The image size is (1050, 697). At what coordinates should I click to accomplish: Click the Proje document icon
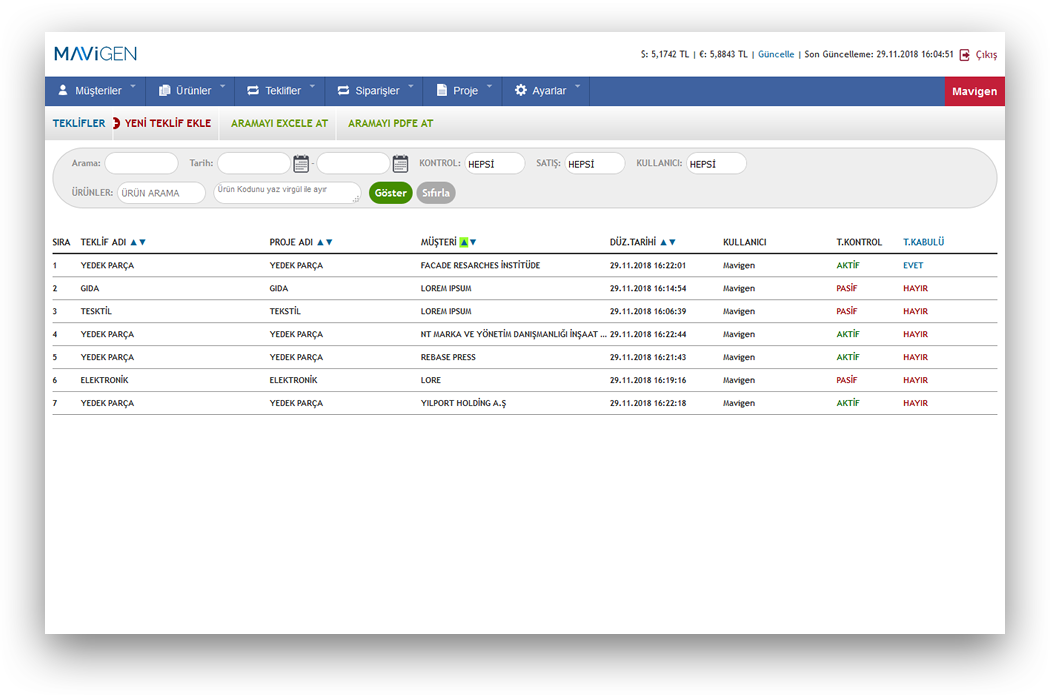tap(441, 91)
